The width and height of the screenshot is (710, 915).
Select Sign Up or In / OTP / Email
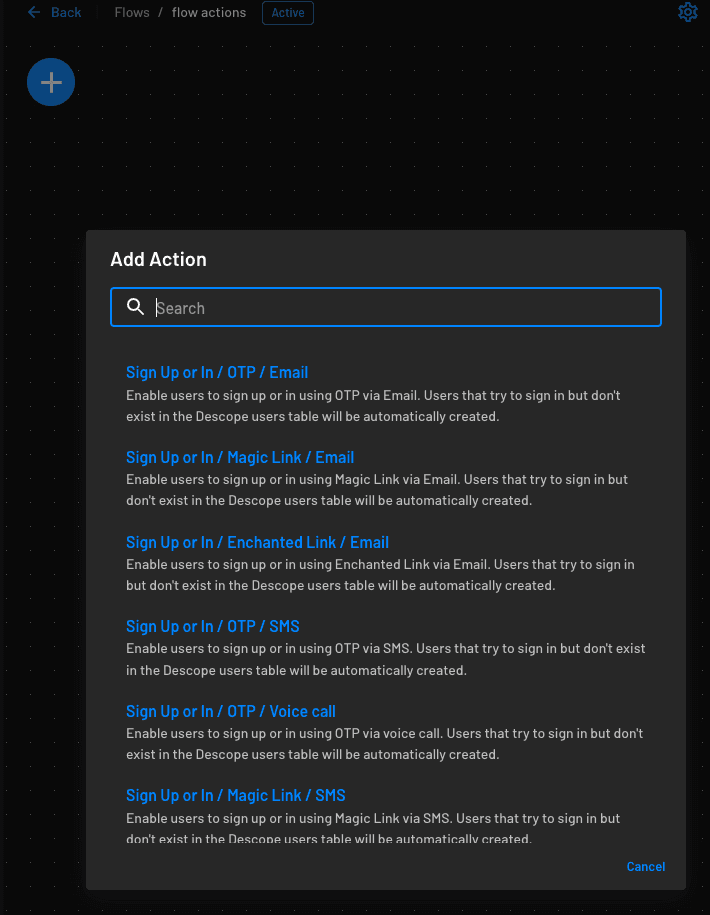(x=217, y=372)
